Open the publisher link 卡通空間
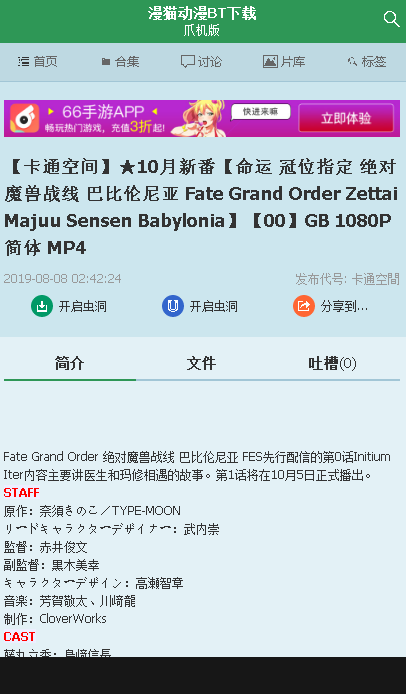 click(x=375, y=279)
